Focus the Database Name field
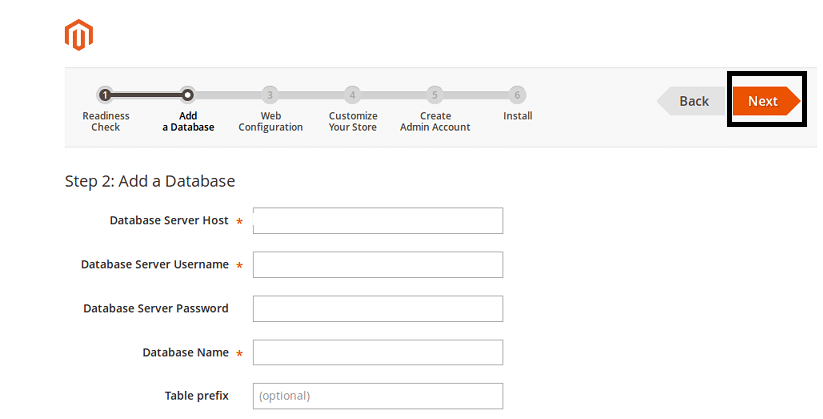 pos(378,352)
